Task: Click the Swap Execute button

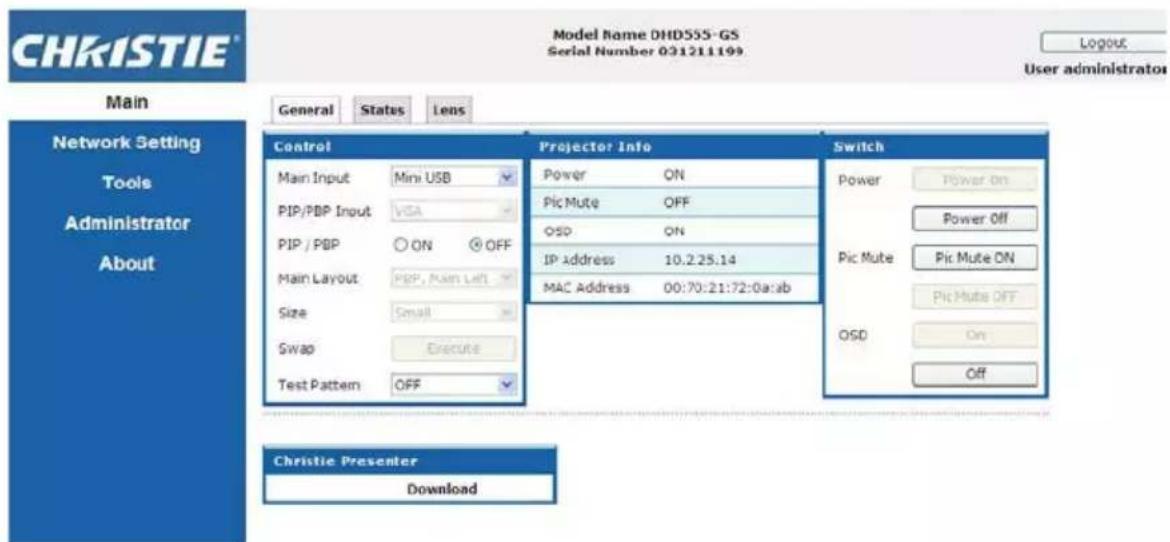Action: click(x=454, y=349)
